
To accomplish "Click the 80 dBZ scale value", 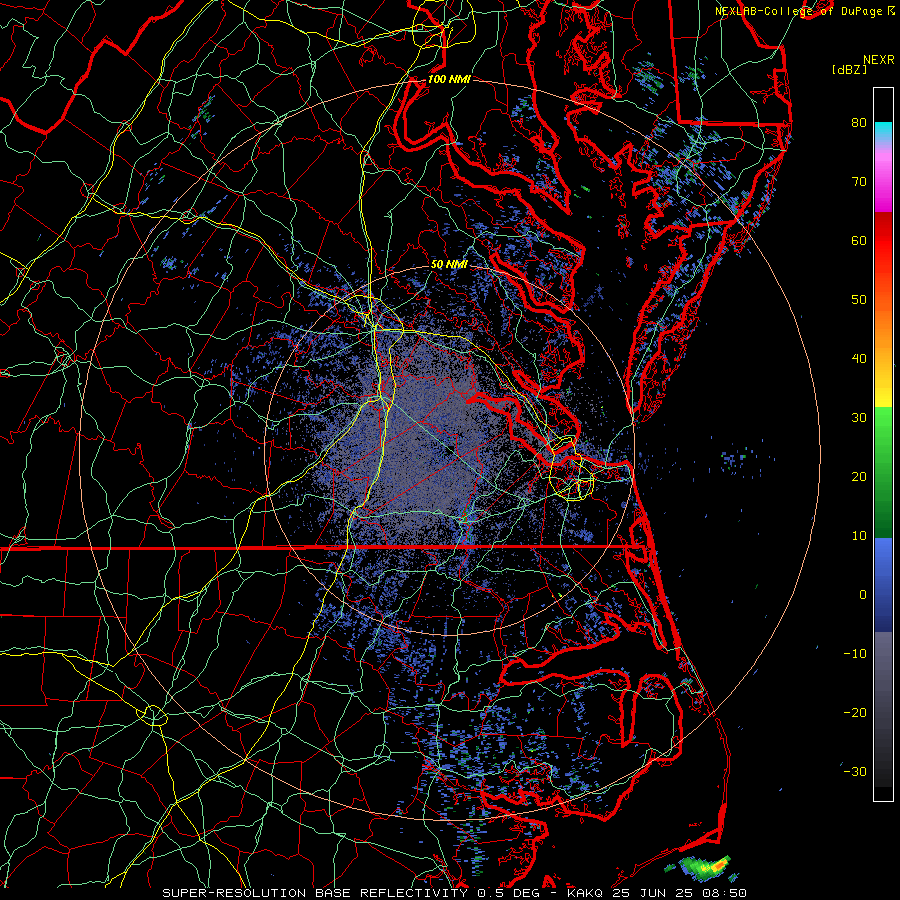I will pos(859,122).
